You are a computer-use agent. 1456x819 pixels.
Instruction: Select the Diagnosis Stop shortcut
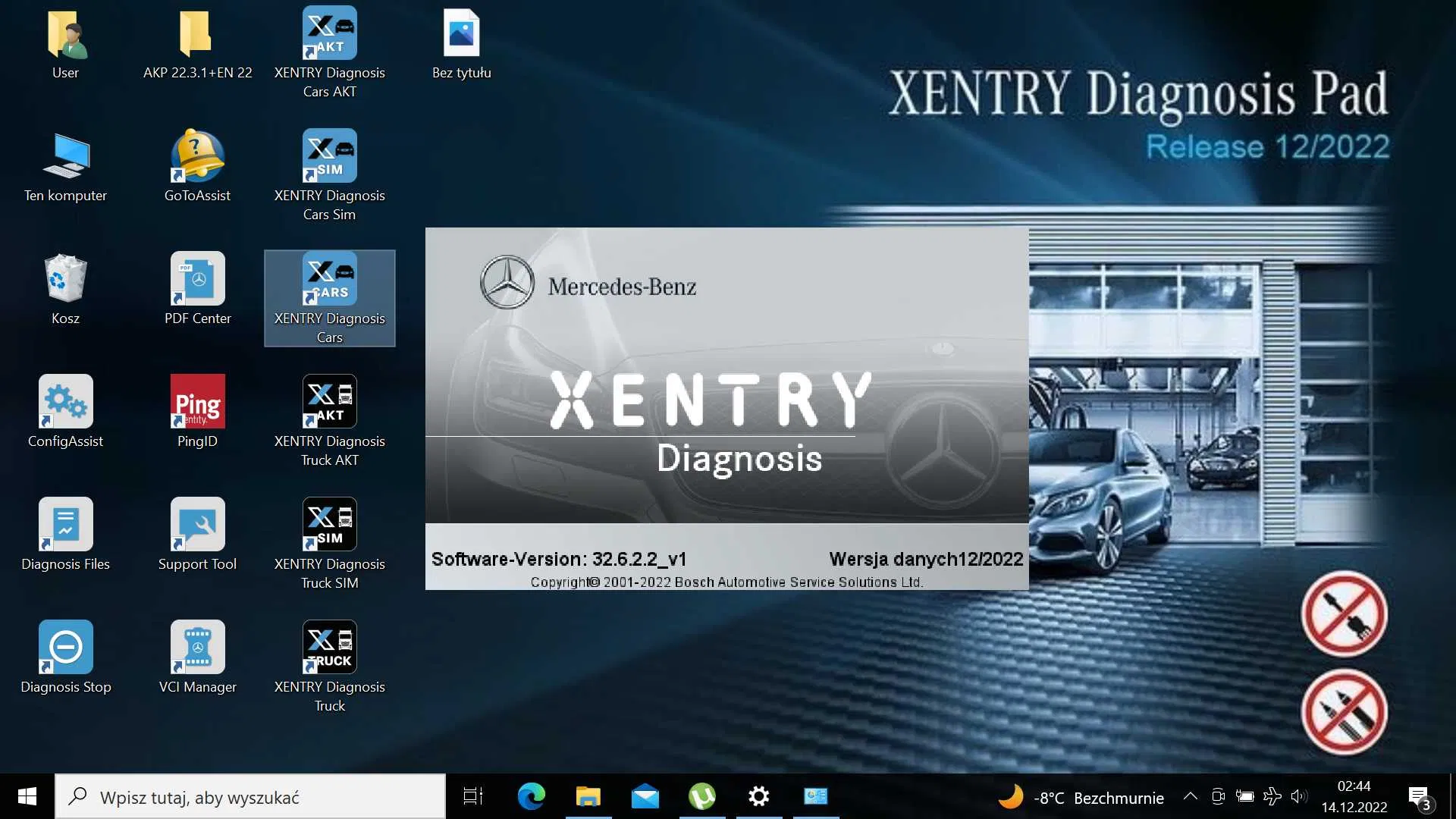click(x=65, y=648)
